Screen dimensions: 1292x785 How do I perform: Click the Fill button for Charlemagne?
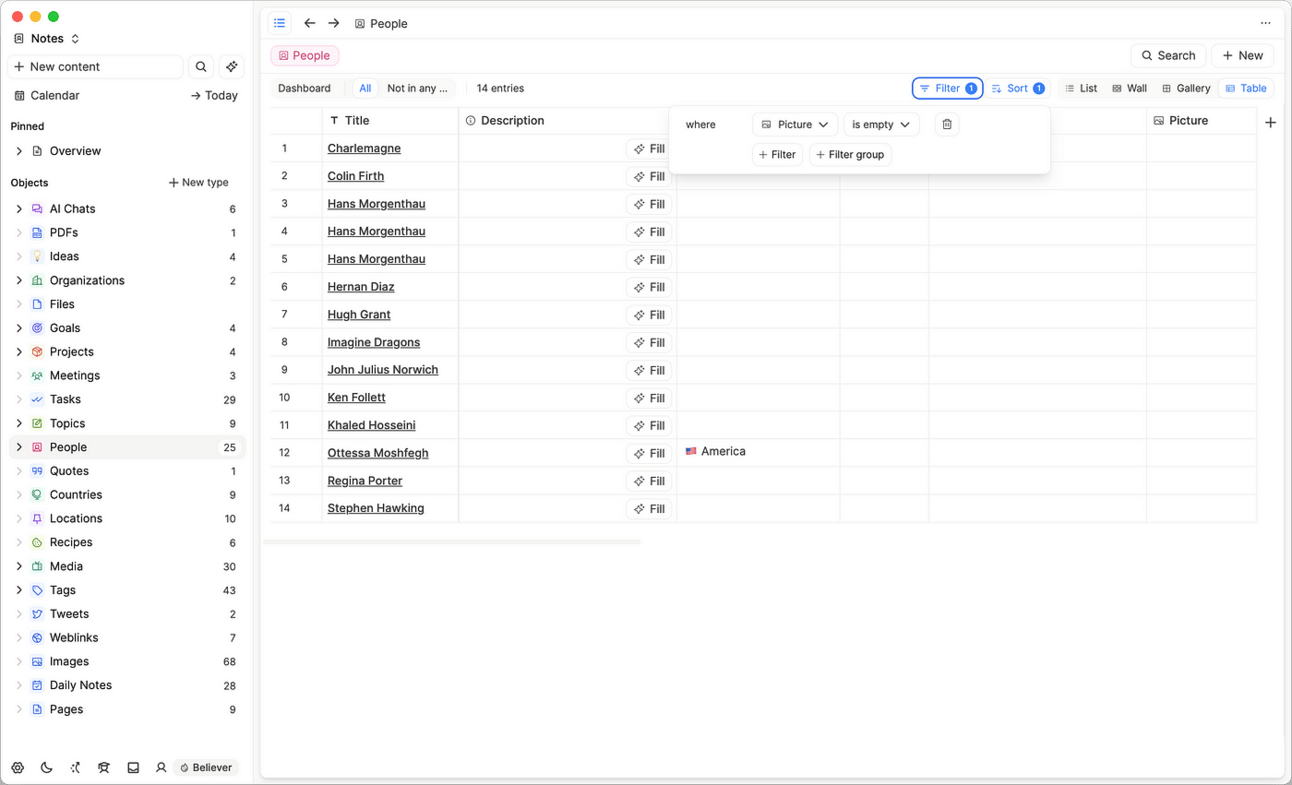[x=649, y=149]
